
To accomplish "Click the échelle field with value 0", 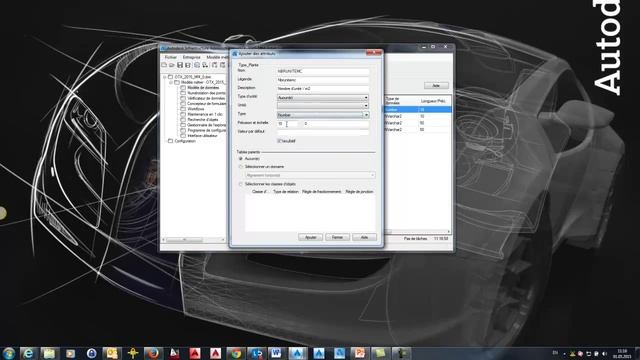I will tap(336, 124).
